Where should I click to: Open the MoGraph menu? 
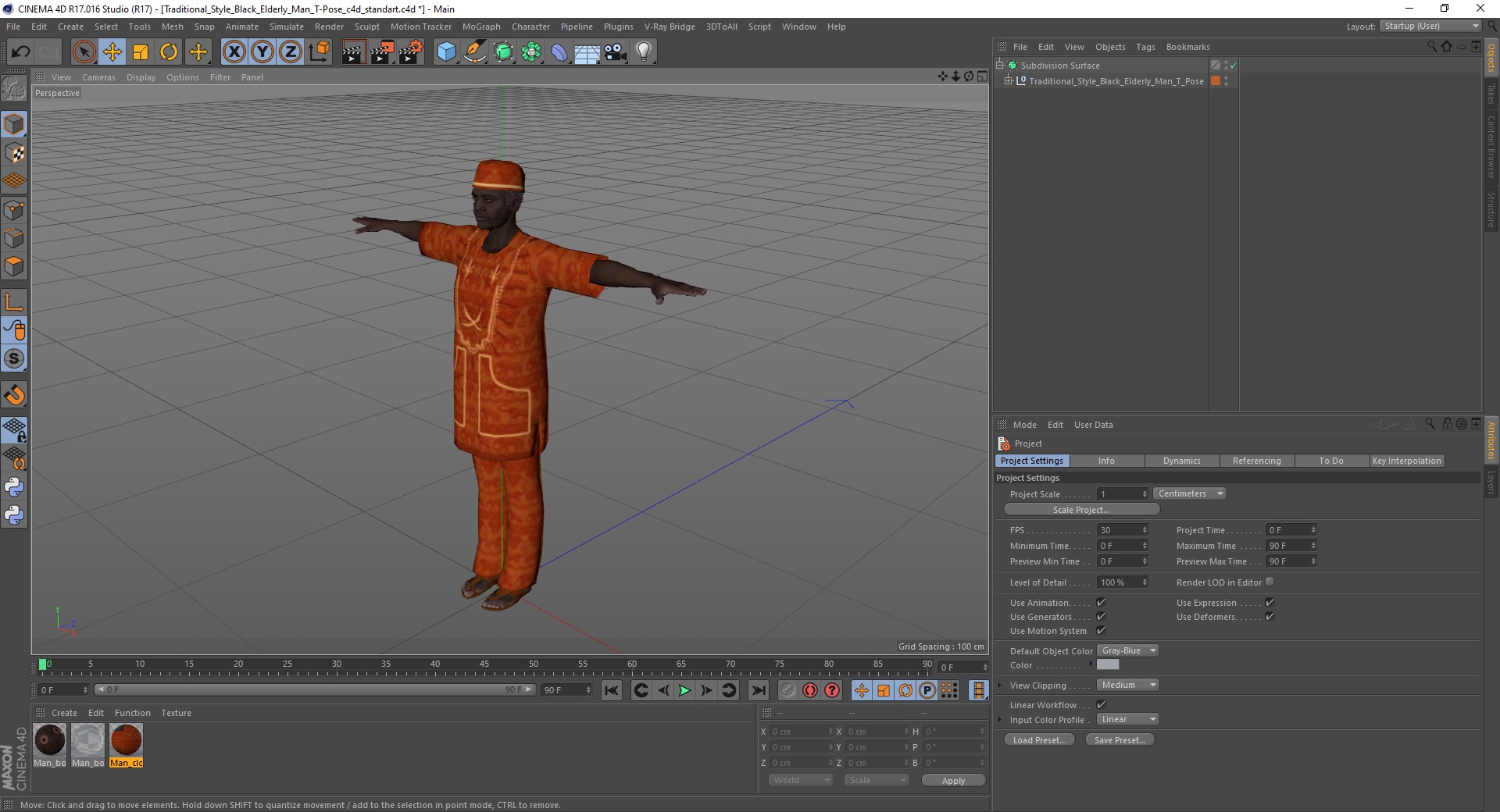(x=481, y=27)
